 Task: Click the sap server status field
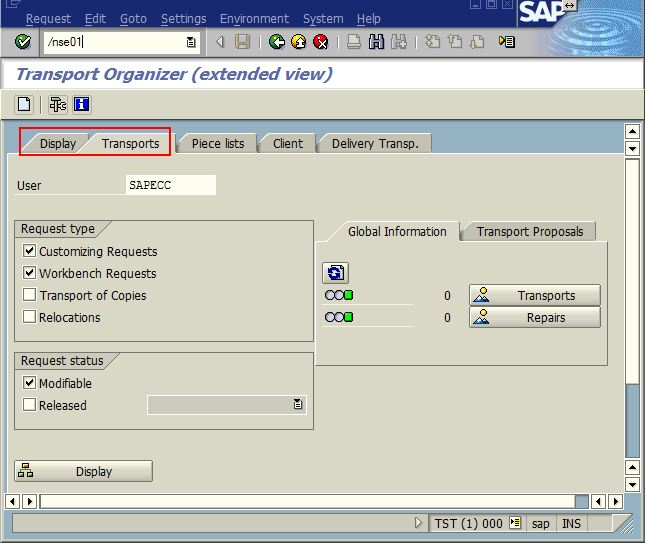tap(540, 524)
